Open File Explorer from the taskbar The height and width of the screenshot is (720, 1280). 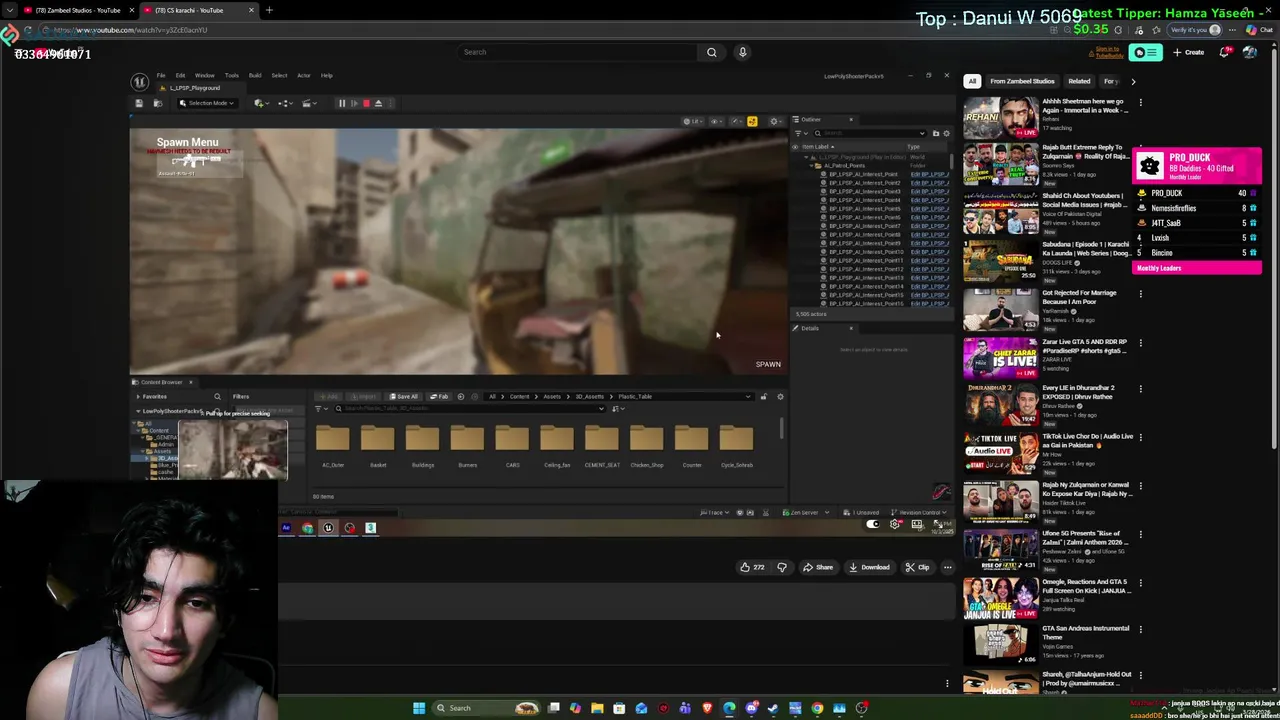pos(597,708)
